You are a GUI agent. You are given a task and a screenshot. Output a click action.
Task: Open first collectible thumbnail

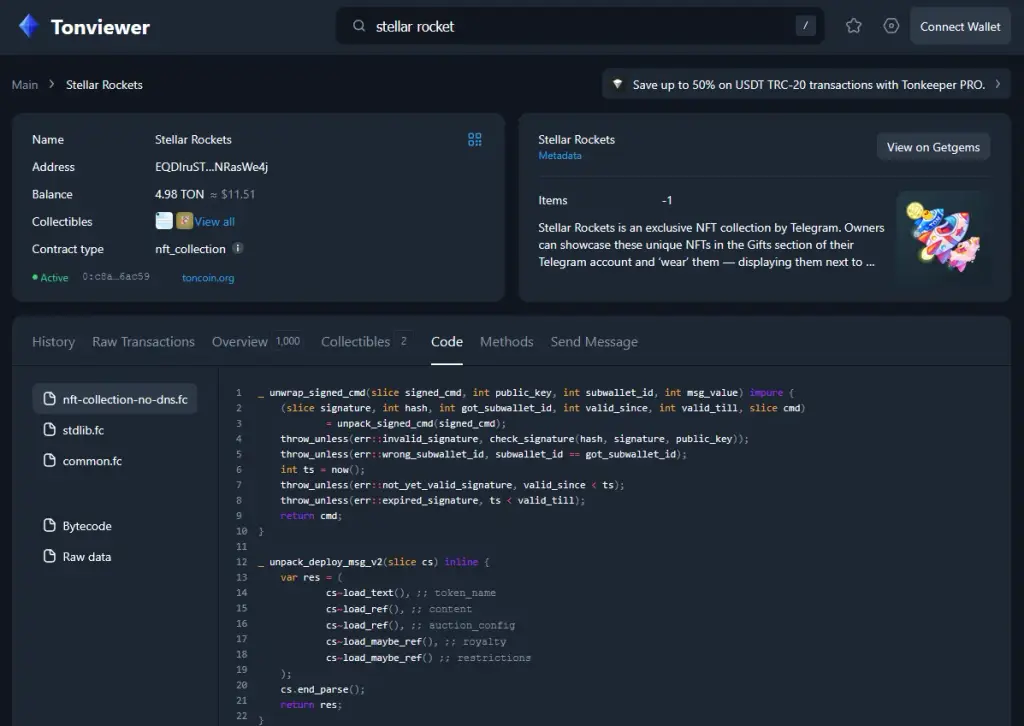164,221
